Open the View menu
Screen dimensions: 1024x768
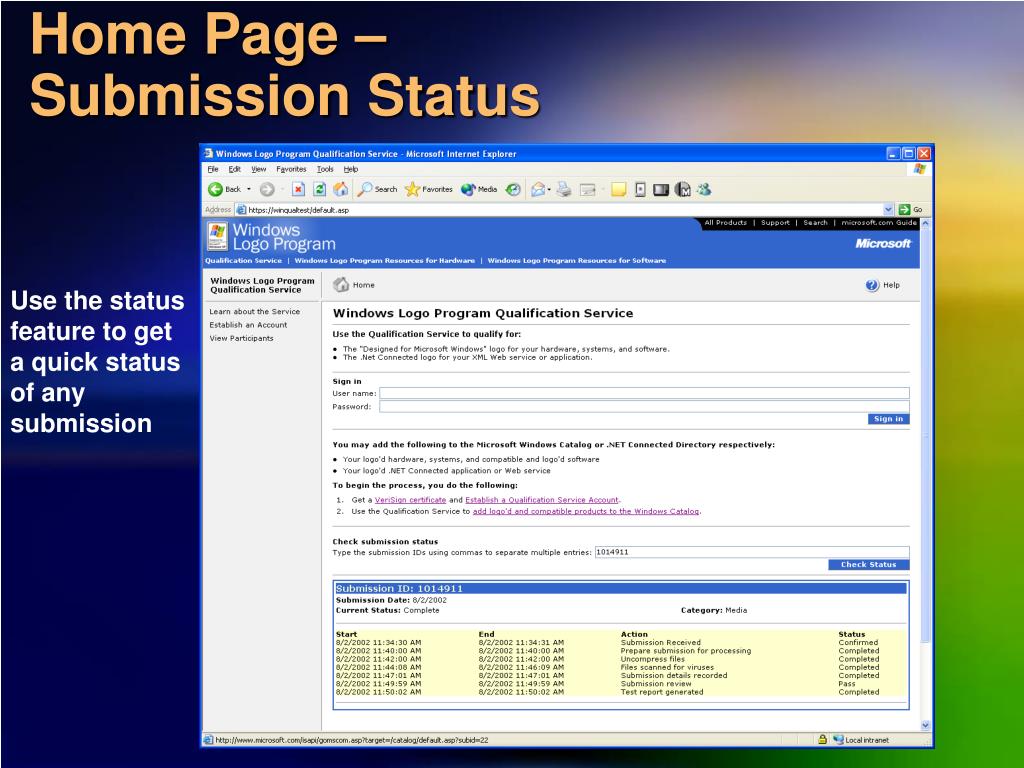click(x=259, y=169)
